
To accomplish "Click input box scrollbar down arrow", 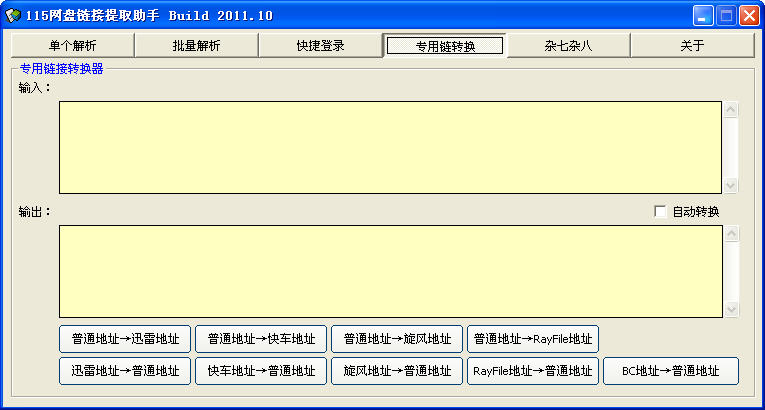I will coord(730,185).
